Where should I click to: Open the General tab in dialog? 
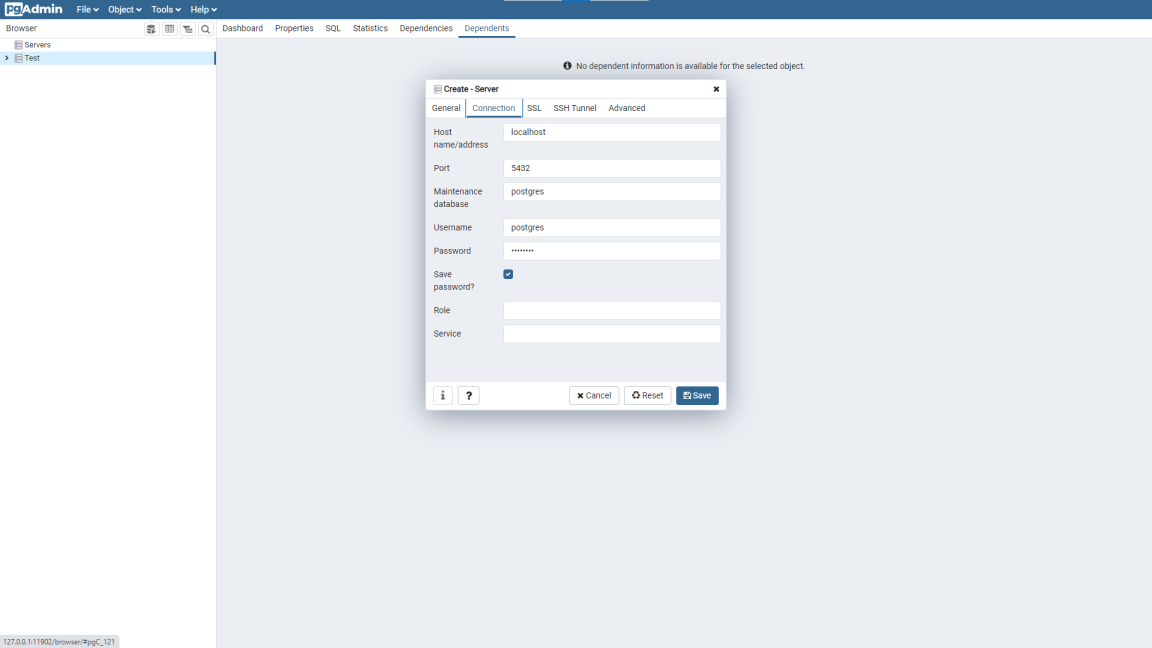[x=446, y=108]
